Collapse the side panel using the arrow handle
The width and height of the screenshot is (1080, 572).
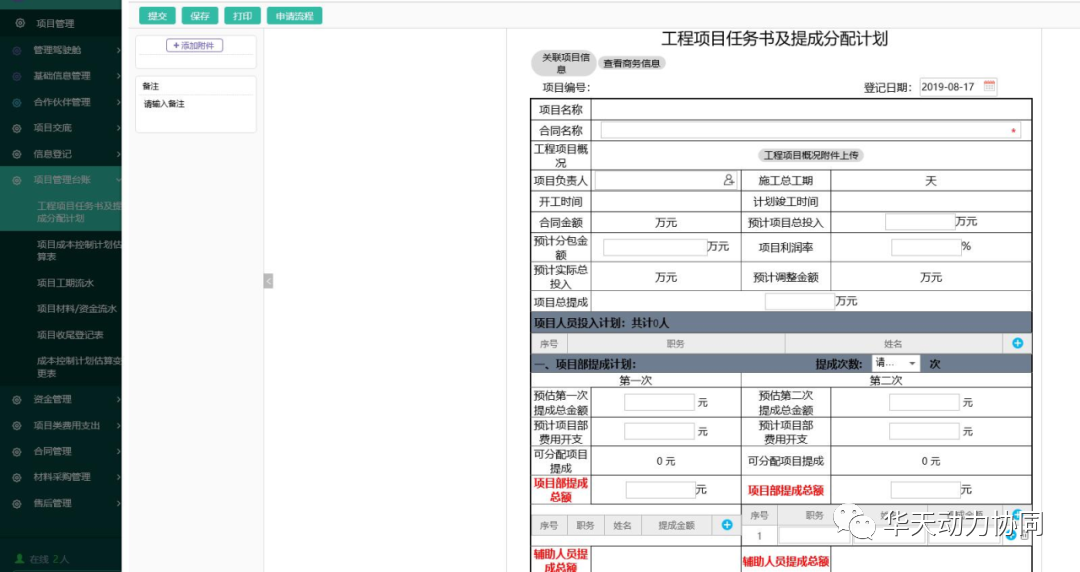(269, 281)
